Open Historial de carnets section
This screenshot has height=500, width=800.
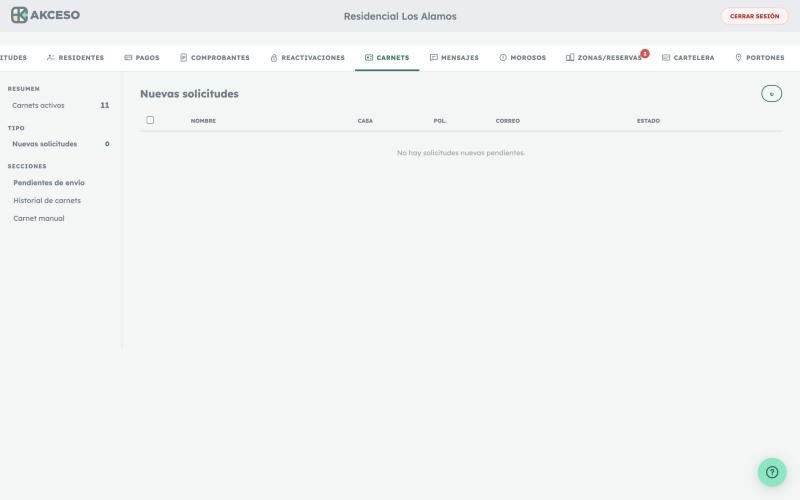click(x=47, y=201)
